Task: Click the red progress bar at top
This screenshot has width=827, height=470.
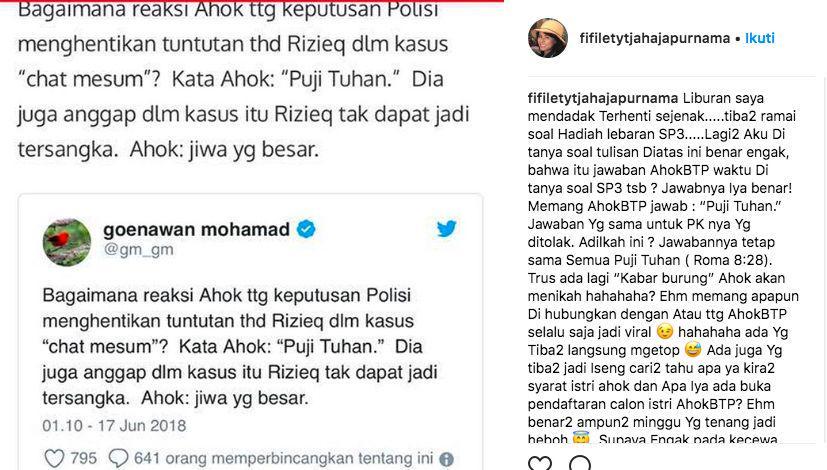Action: pos(252,1)
